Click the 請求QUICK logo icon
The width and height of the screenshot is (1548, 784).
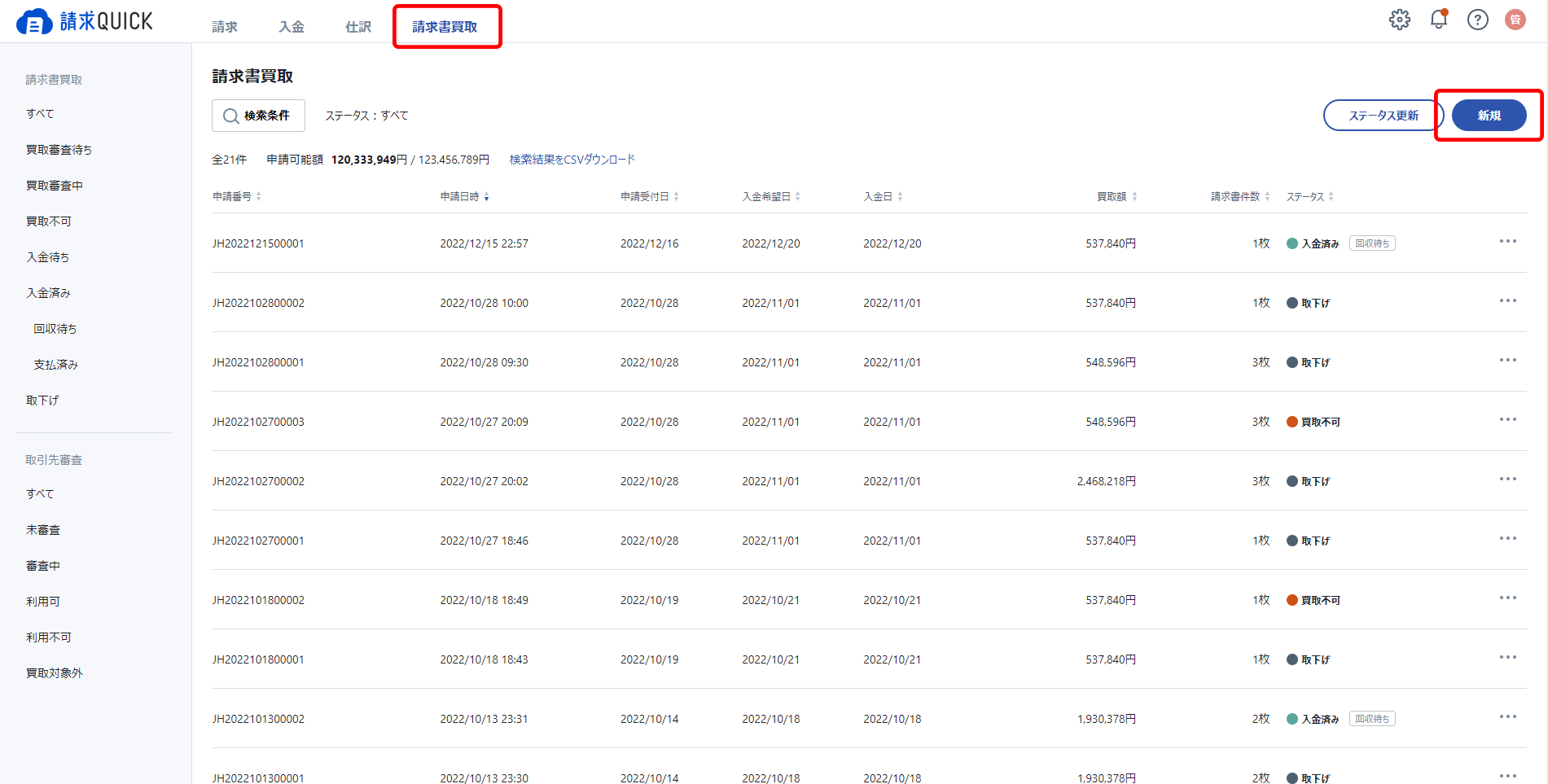(x=33, y=20)
